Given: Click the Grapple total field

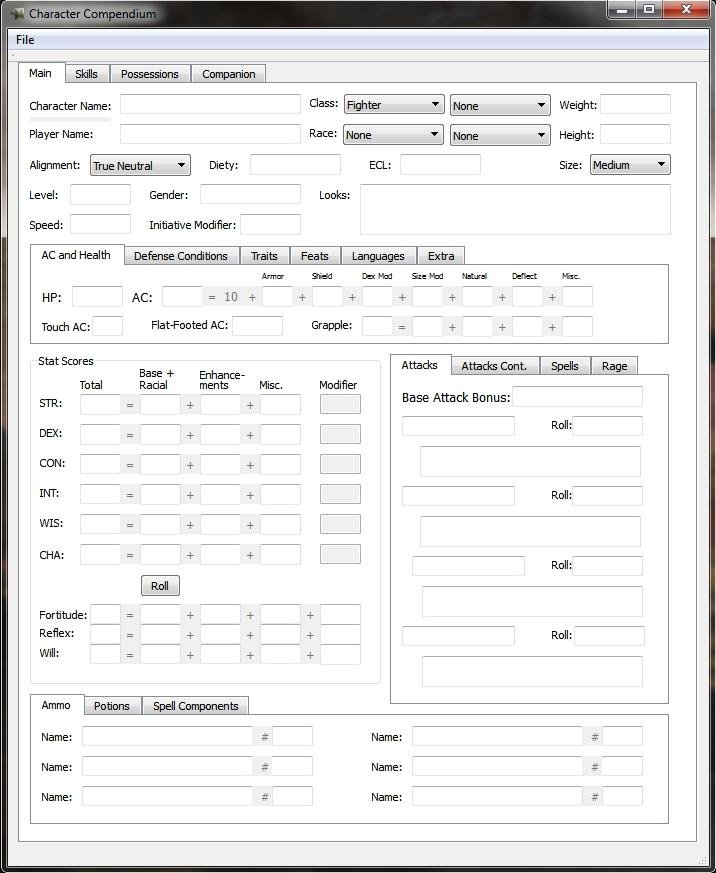Looking at the screenshot, I should pos(378,326).
